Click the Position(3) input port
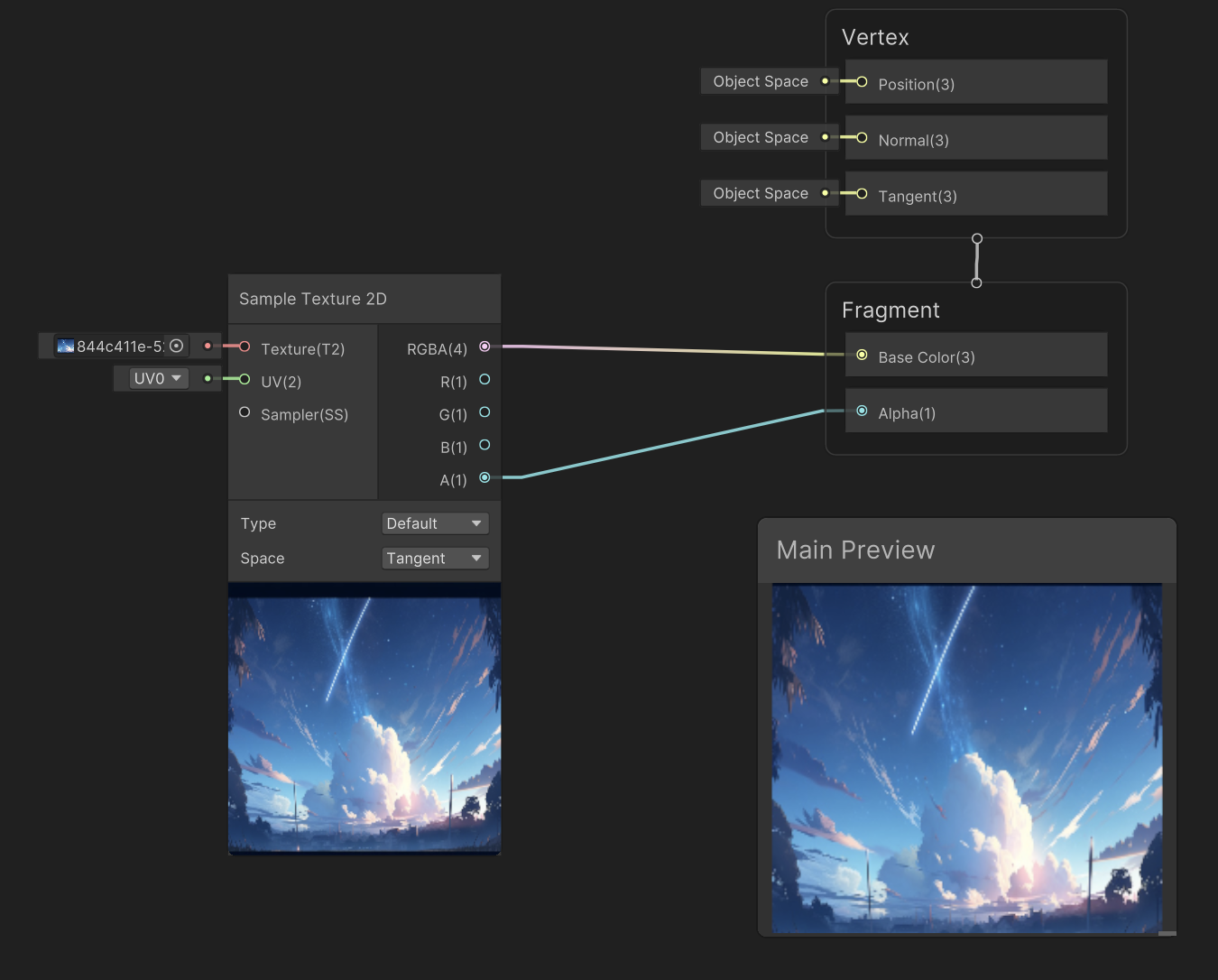 [x=862, y=82]
